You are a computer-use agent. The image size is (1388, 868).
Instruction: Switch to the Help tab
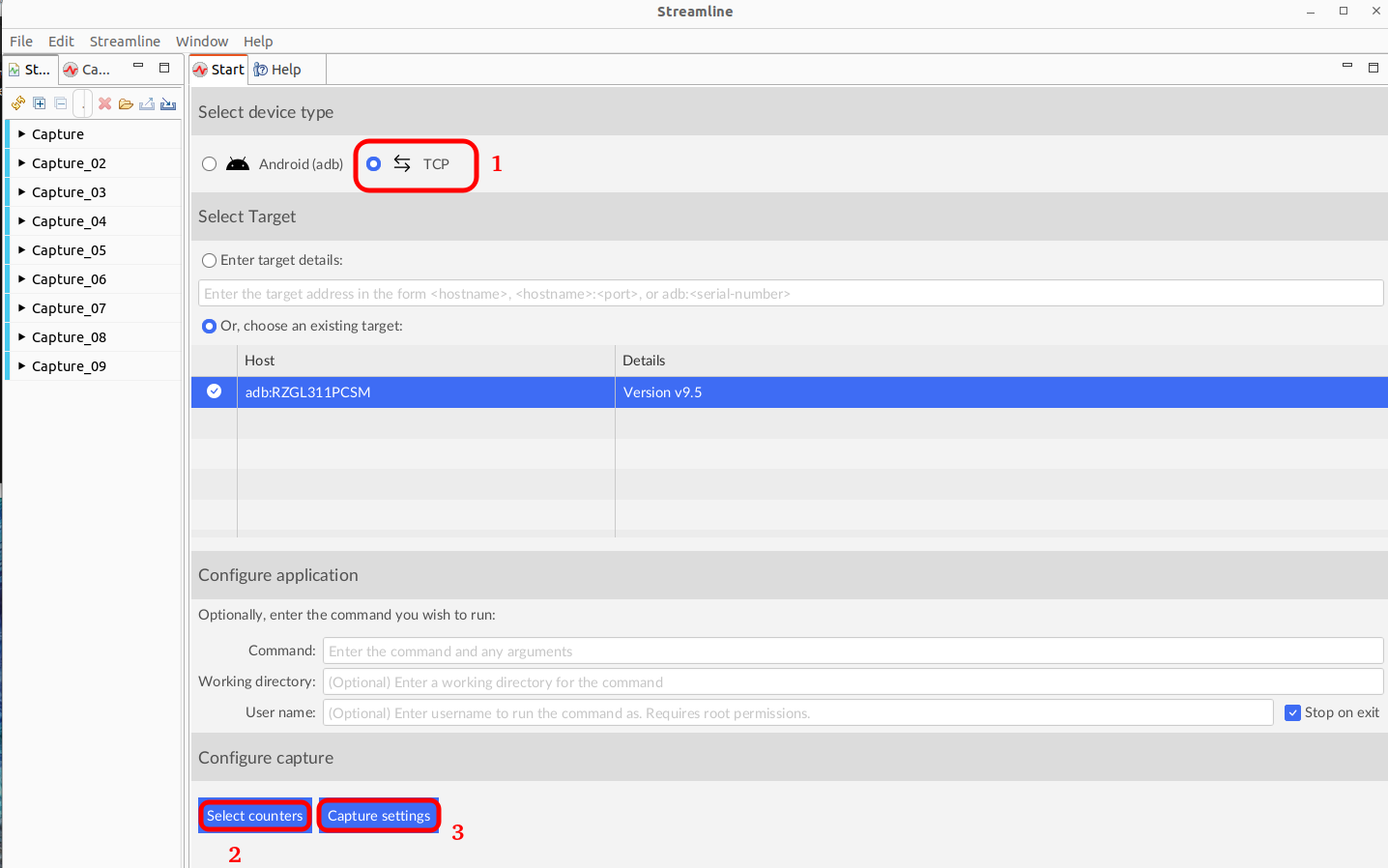point(278,70)
